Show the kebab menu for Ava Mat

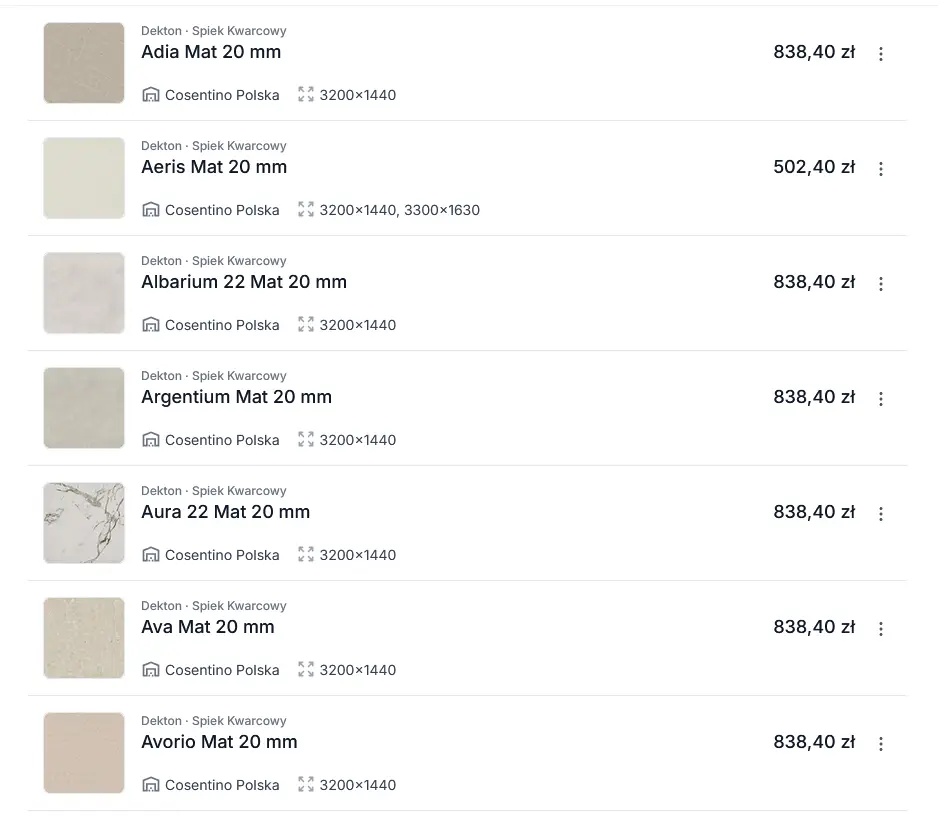880,629
